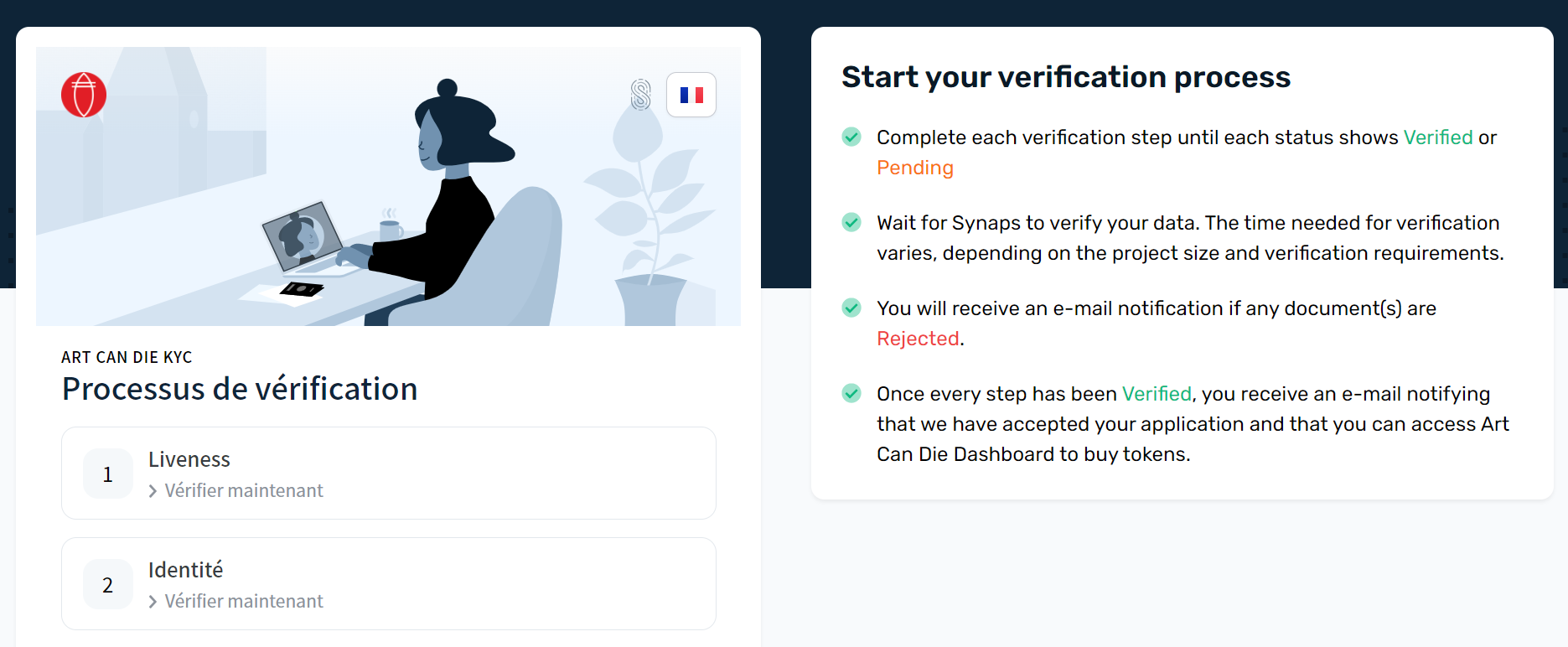Image resolution: width=1568 pixels, height=647 pixels.
Task: Click the red Rejected status word
Action: click(x=918, y=339)
